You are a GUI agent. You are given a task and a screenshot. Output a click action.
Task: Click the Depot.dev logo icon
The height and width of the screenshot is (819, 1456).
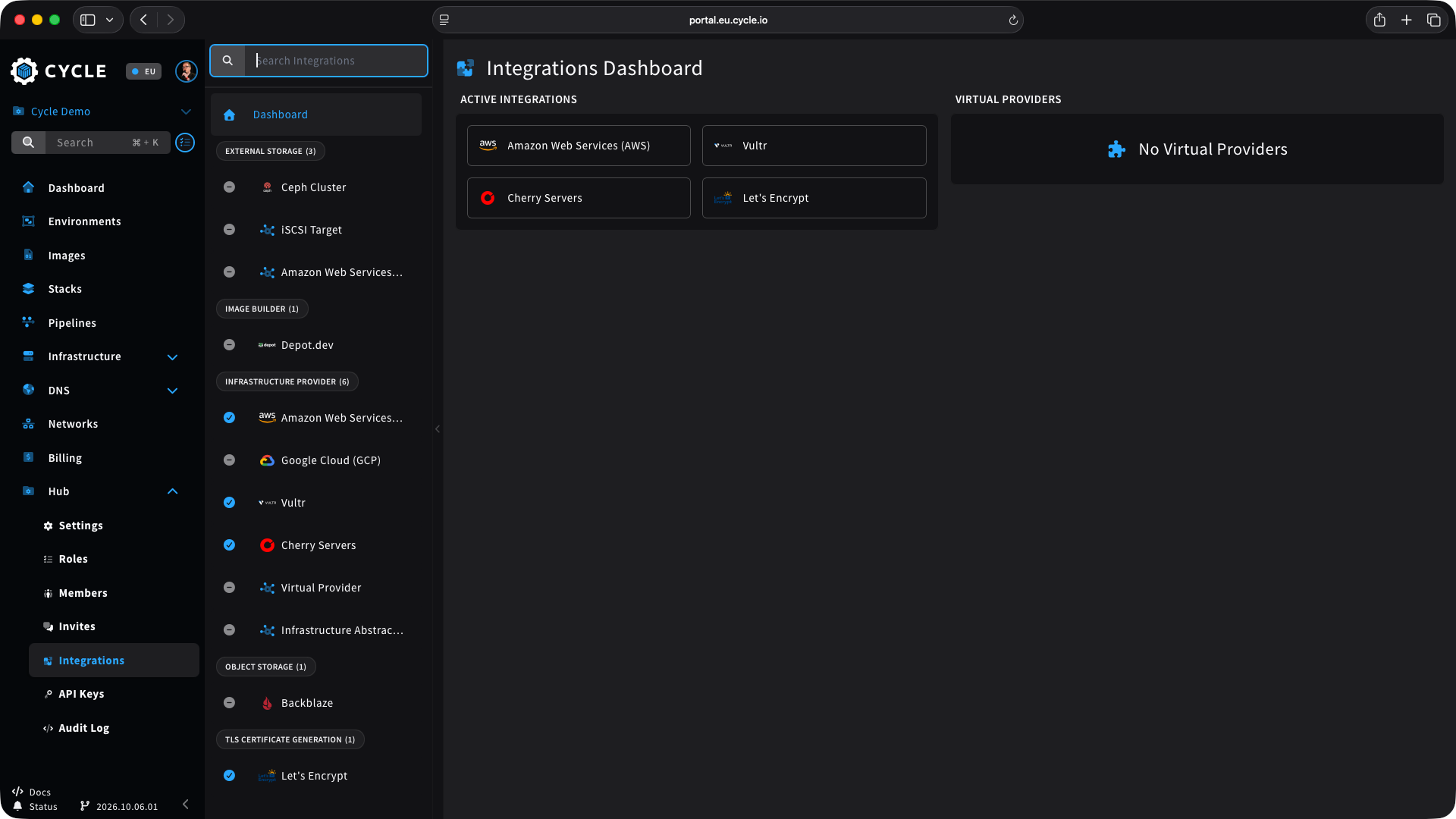coord(267,345)
